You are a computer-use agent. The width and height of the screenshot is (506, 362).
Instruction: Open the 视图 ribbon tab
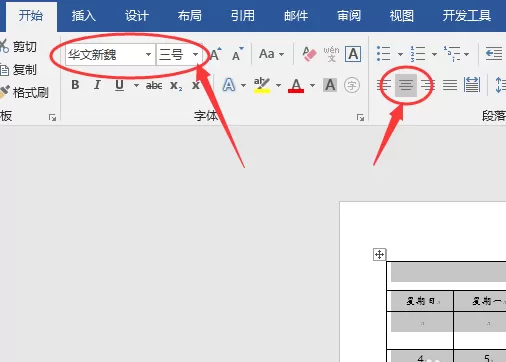pos(402,16)
